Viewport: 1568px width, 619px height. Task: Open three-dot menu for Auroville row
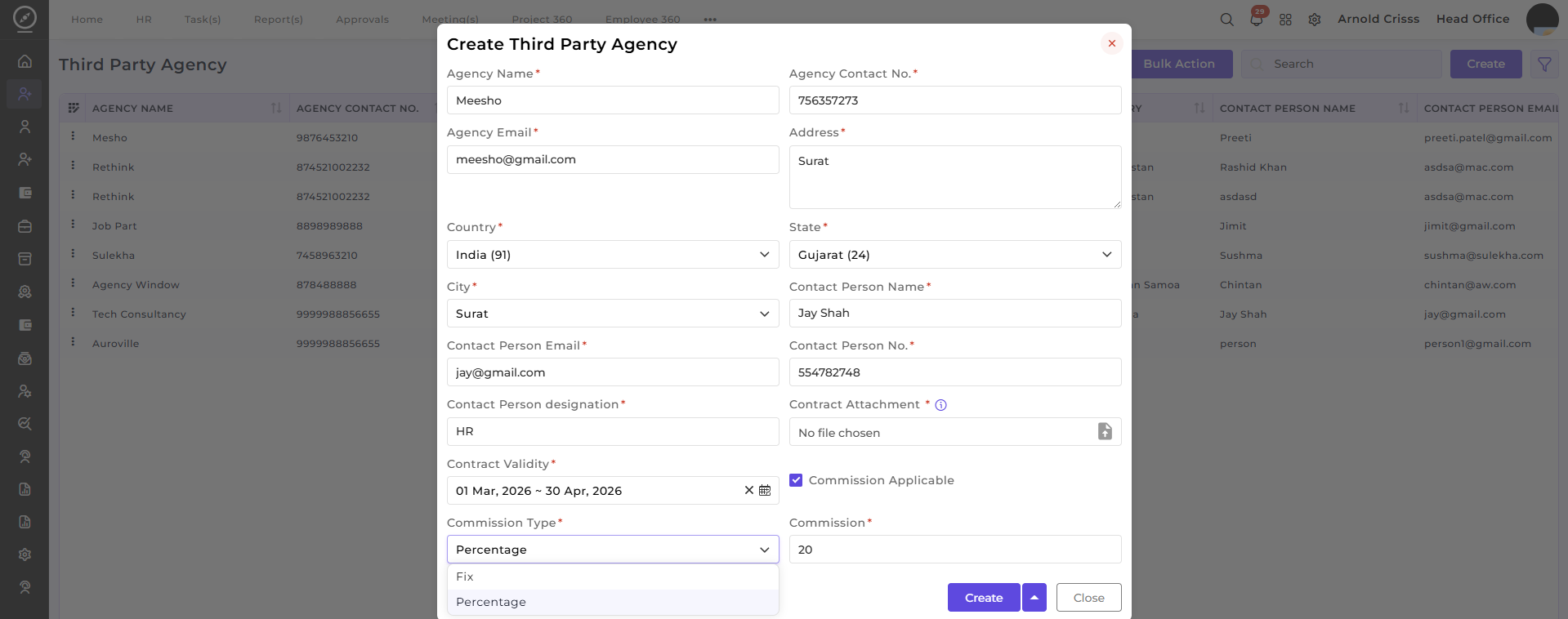(x=73, y=342)
